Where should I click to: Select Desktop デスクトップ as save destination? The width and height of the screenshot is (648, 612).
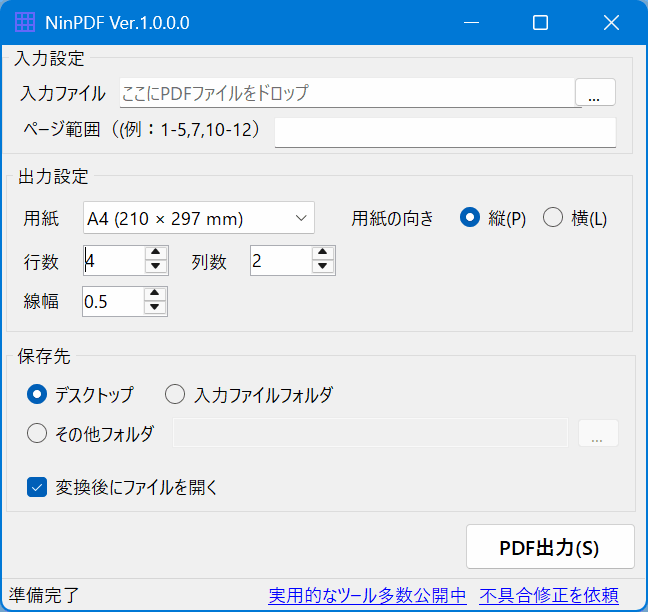point(37,395)
